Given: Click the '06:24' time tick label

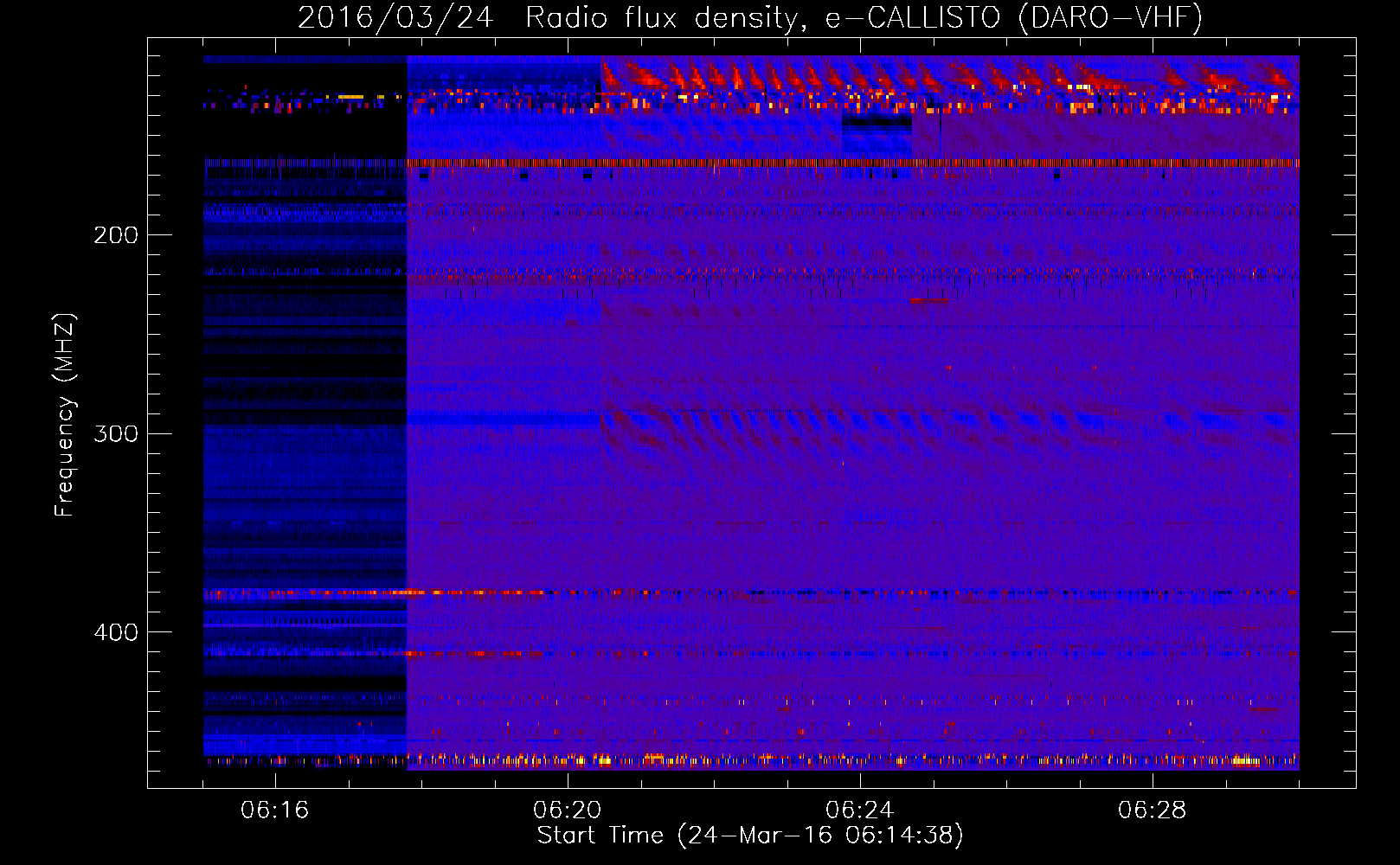Looking at the screenshot, I should tap(859, 811).
